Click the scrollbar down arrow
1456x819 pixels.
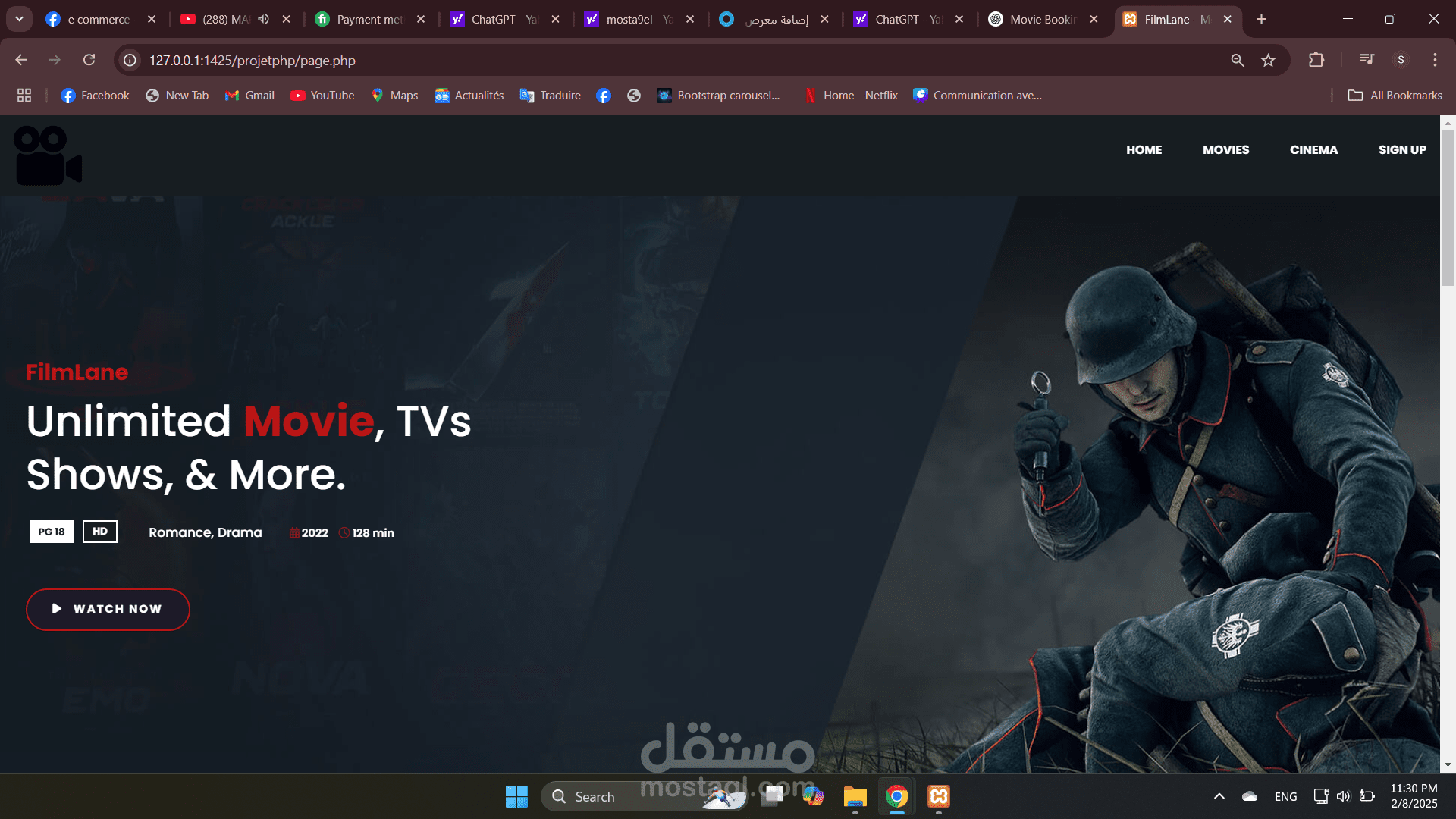(x=1448, y=765)
